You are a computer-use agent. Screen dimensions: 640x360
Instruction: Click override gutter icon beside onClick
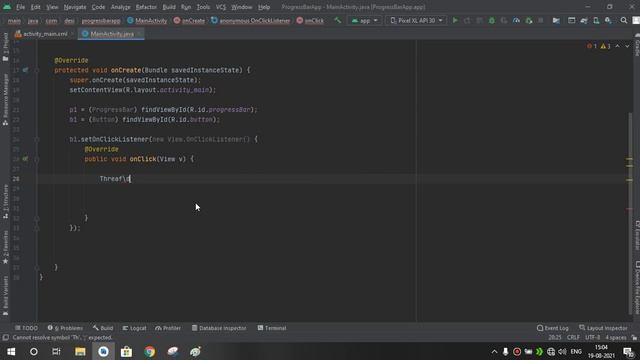click(25, 159)
